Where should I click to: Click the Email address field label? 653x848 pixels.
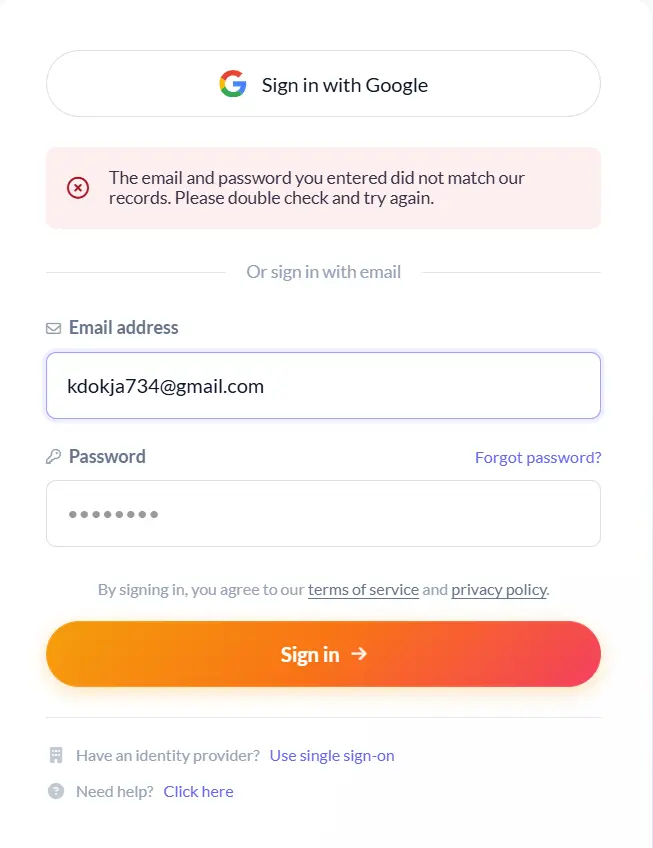[x=123, y=328]
